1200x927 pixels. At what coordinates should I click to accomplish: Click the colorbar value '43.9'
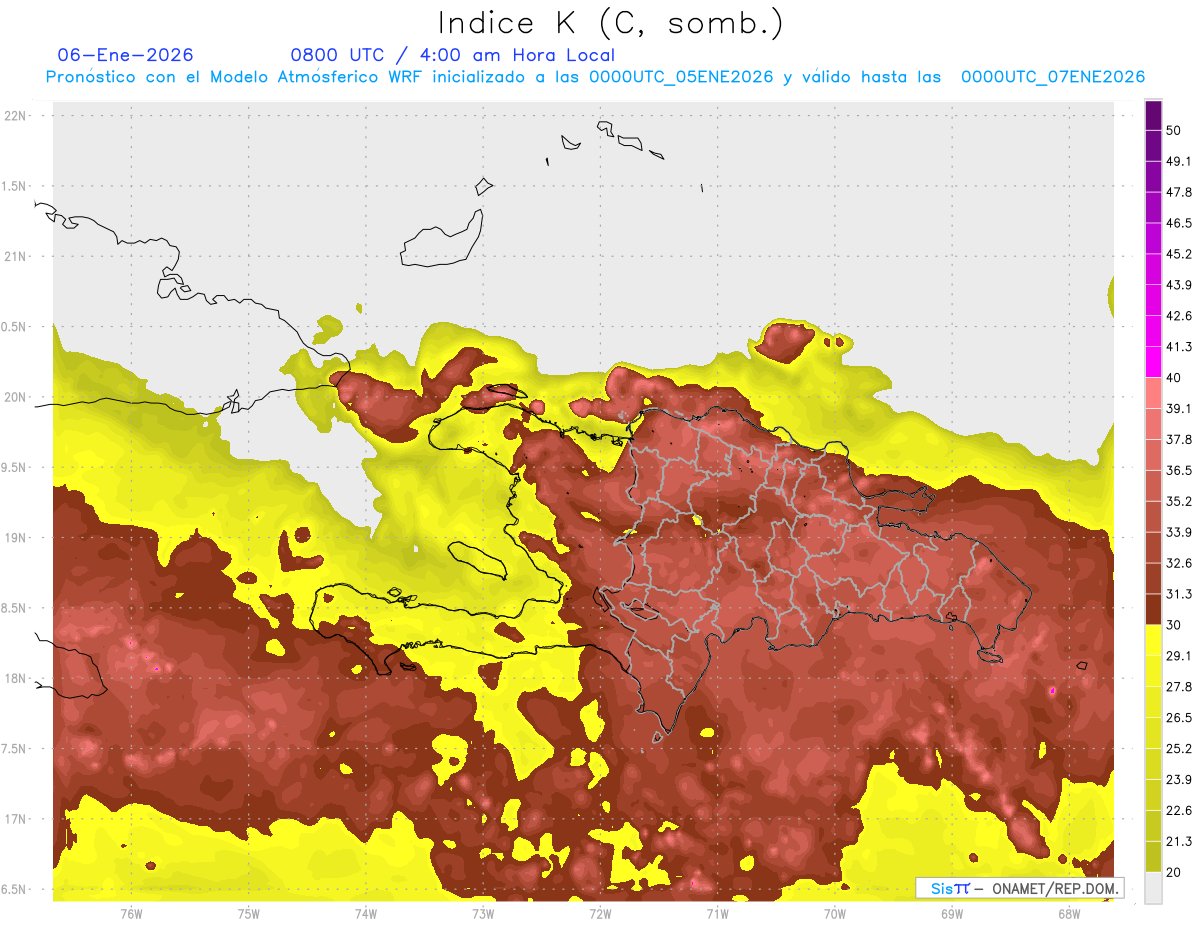pyautogui.click(x=1179, y=285)
